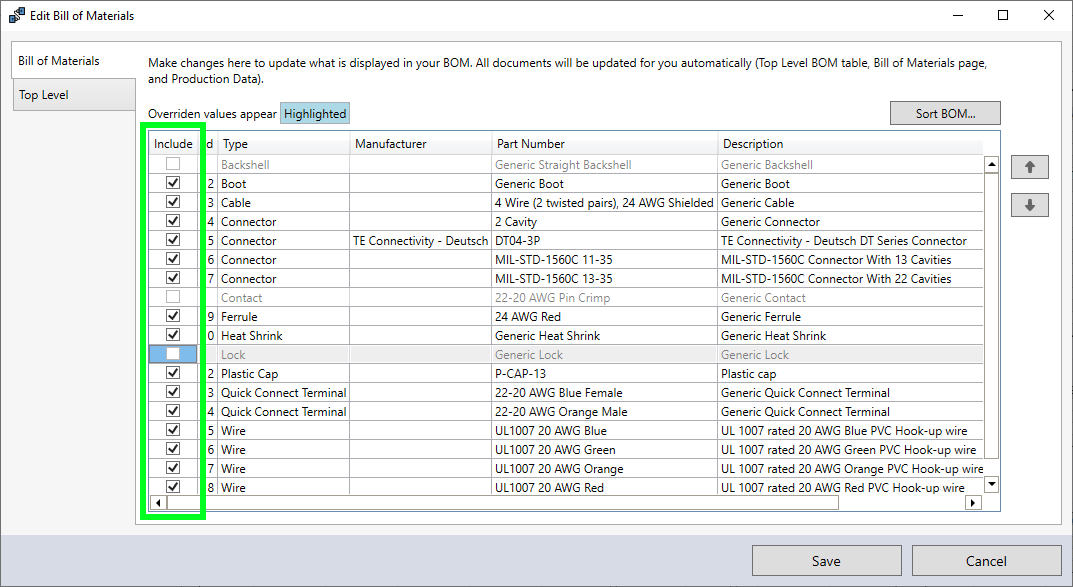This screenshot has width=1073, height=587.
Task: Select 22-20 AWG Blue Female part number
Action: (605, 393)
